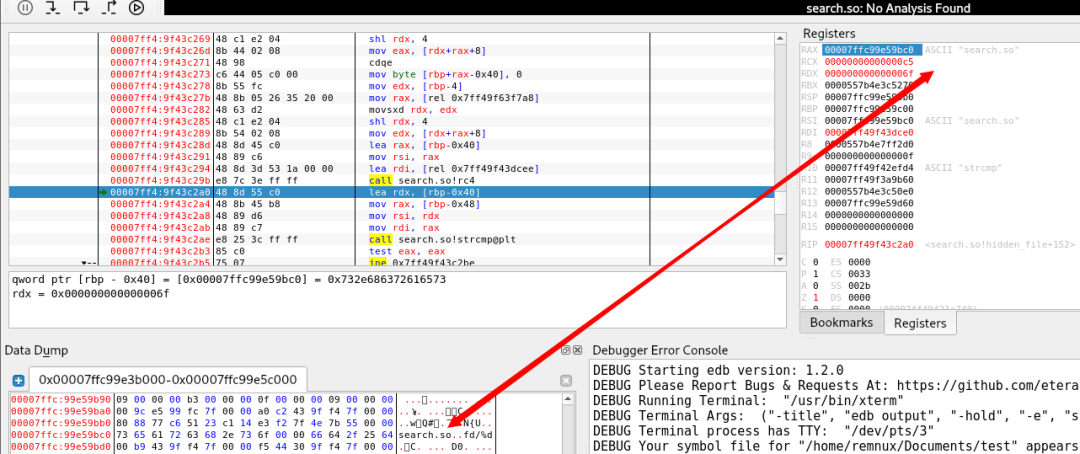Viewport: 1080px width, 454px height.
Task: Click the Step Into toolbar icon
Action: click(53, 8)
